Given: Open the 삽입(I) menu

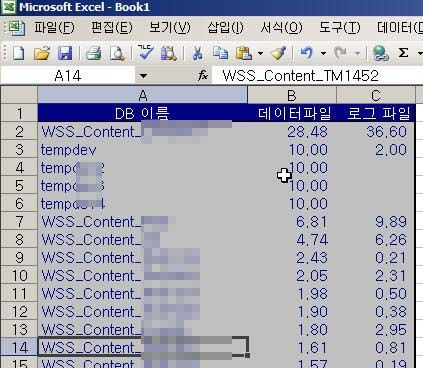Looking at the screenshot, I should point(225,28).
